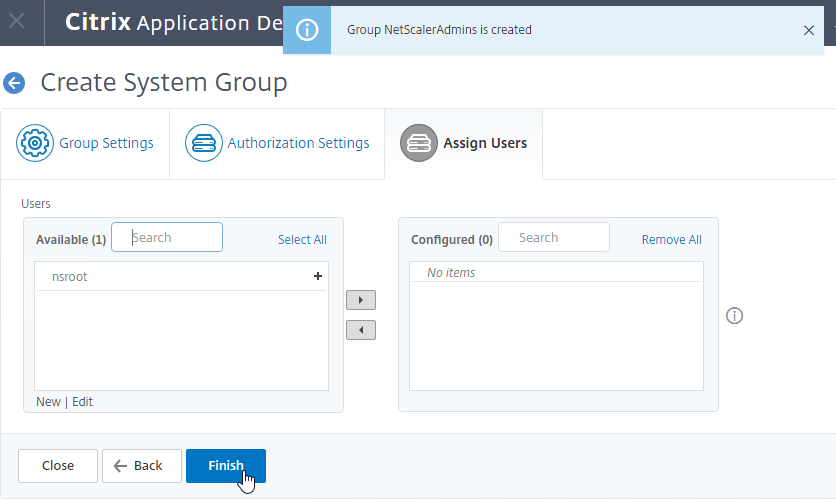Go Back to the previous step

(x=142, y=466)
